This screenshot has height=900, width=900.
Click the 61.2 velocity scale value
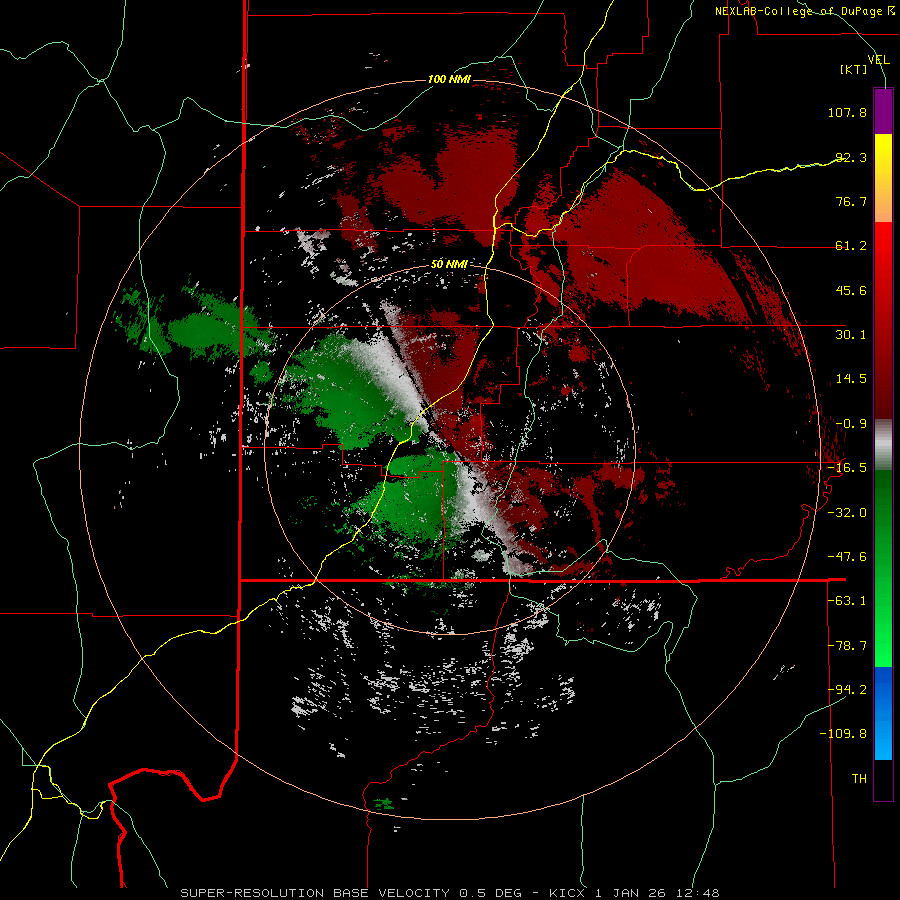pyautogui.click(x=851, y=246)
